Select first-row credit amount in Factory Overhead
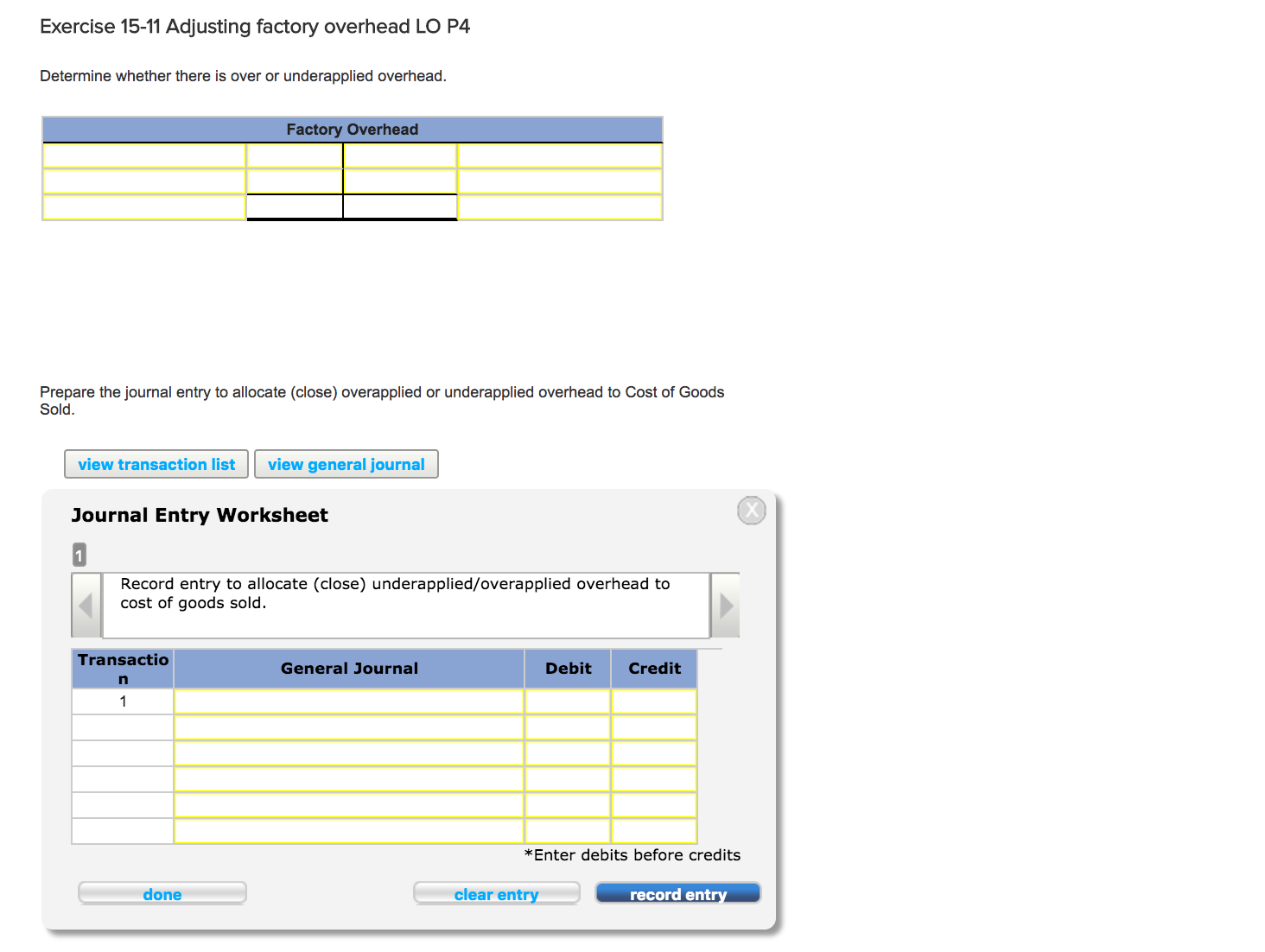This screenshot has height=952, width=1265. [400, 155]
